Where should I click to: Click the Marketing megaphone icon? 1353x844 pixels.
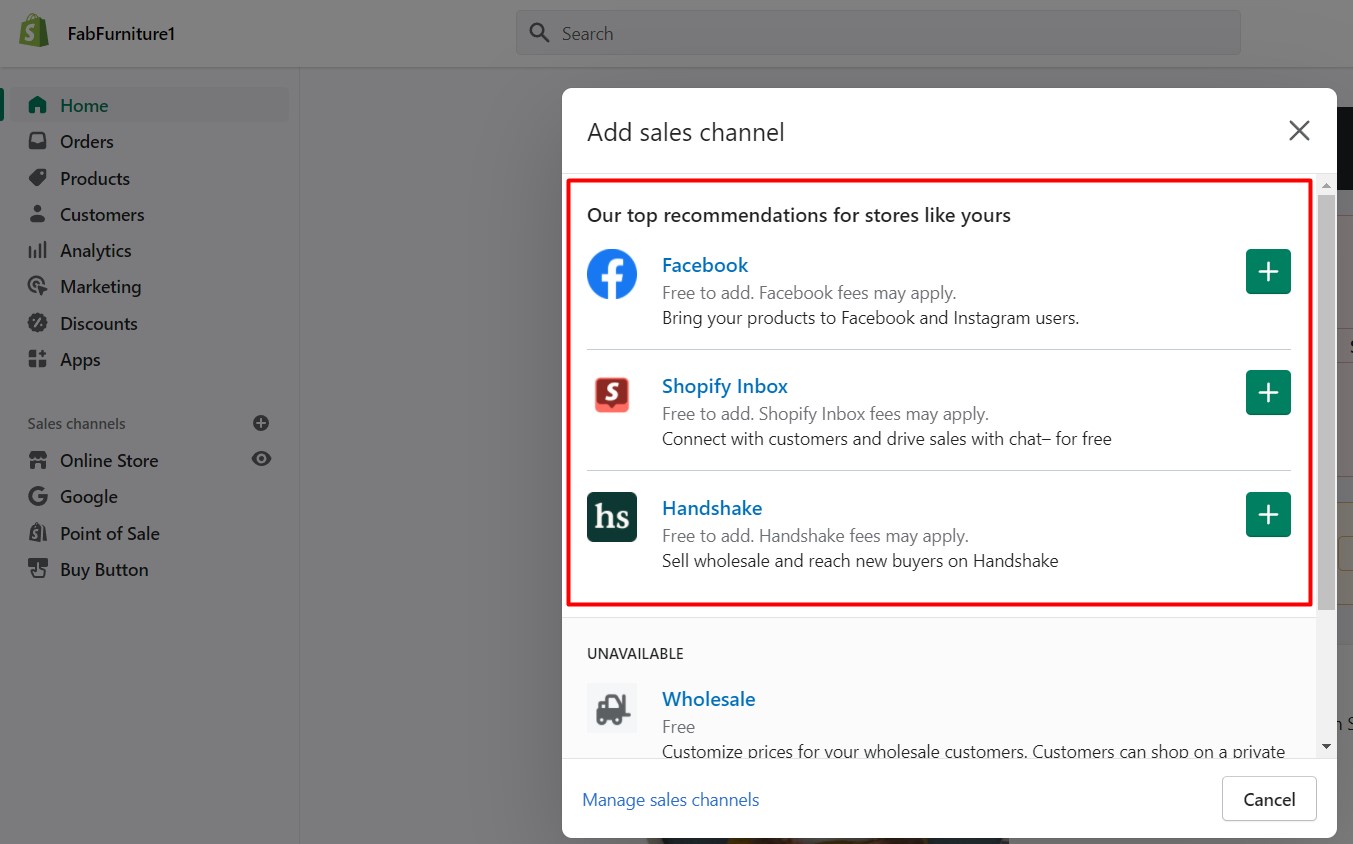coord(37,286)
